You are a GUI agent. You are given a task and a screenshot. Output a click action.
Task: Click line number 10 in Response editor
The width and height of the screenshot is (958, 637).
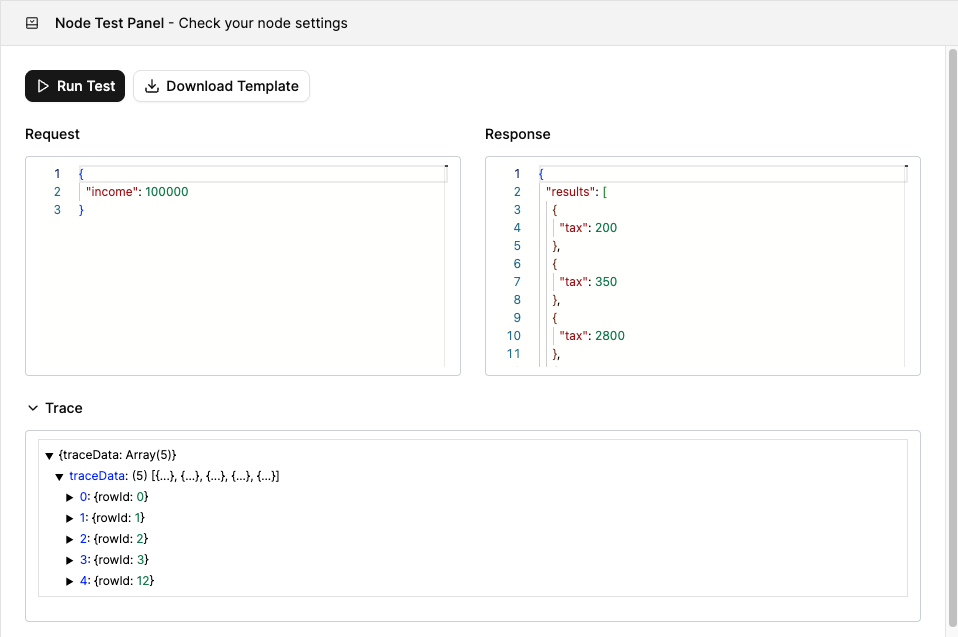(514, 336)
